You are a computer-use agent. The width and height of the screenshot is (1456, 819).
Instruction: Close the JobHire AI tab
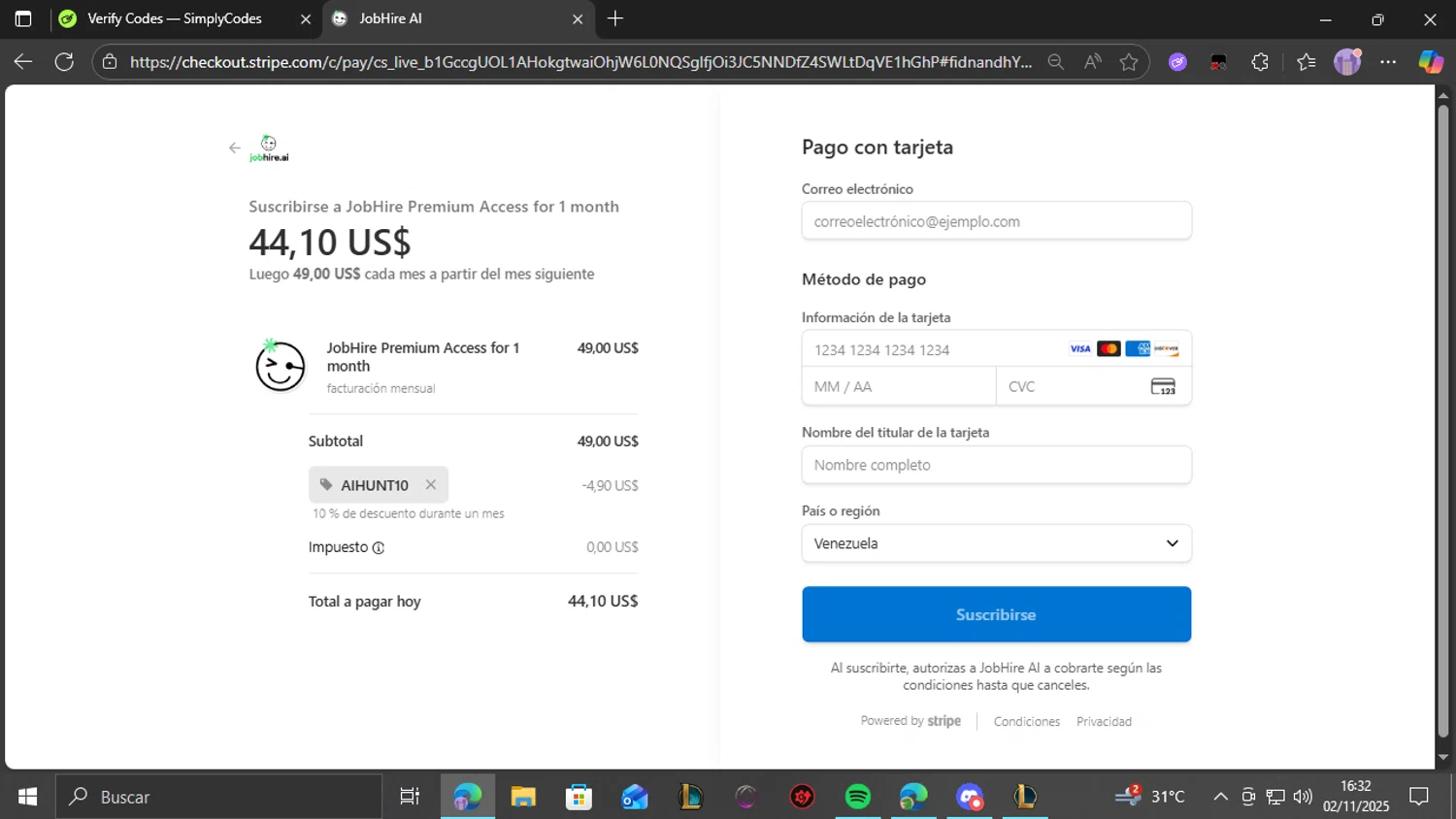577,18
